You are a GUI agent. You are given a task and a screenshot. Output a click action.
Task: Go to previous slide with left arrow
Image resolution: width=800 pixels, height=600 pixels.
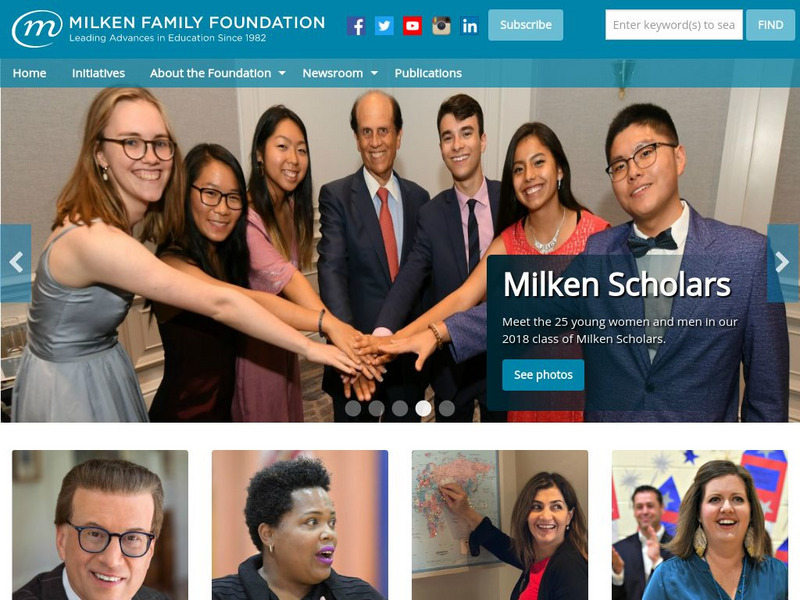point(16,263)
